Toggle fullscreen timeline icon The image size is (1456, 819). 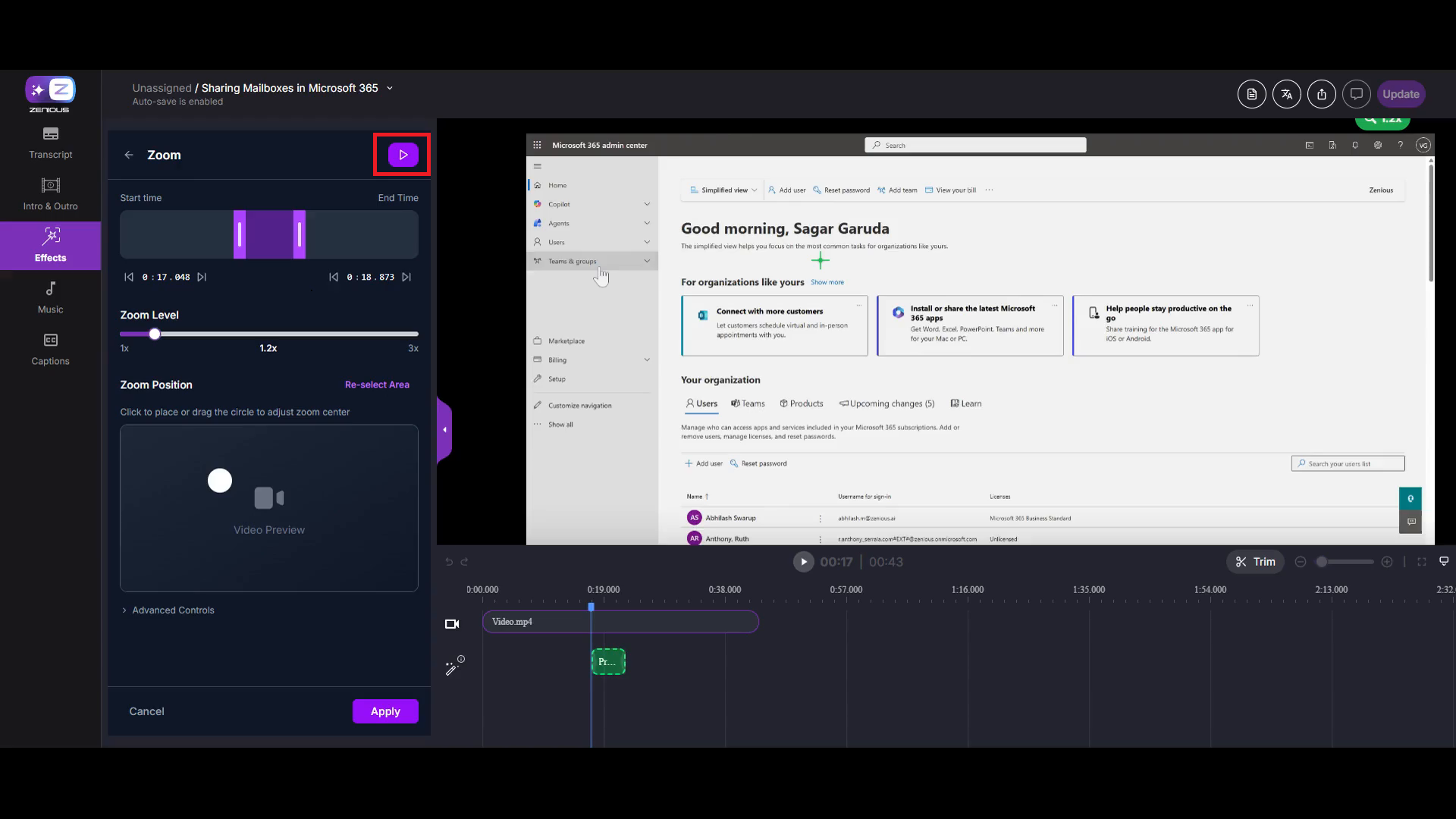1422,562
